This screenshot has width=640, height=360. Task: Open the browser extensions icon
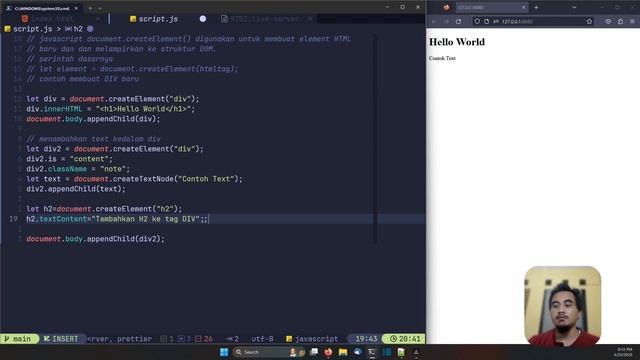(620, 21)
